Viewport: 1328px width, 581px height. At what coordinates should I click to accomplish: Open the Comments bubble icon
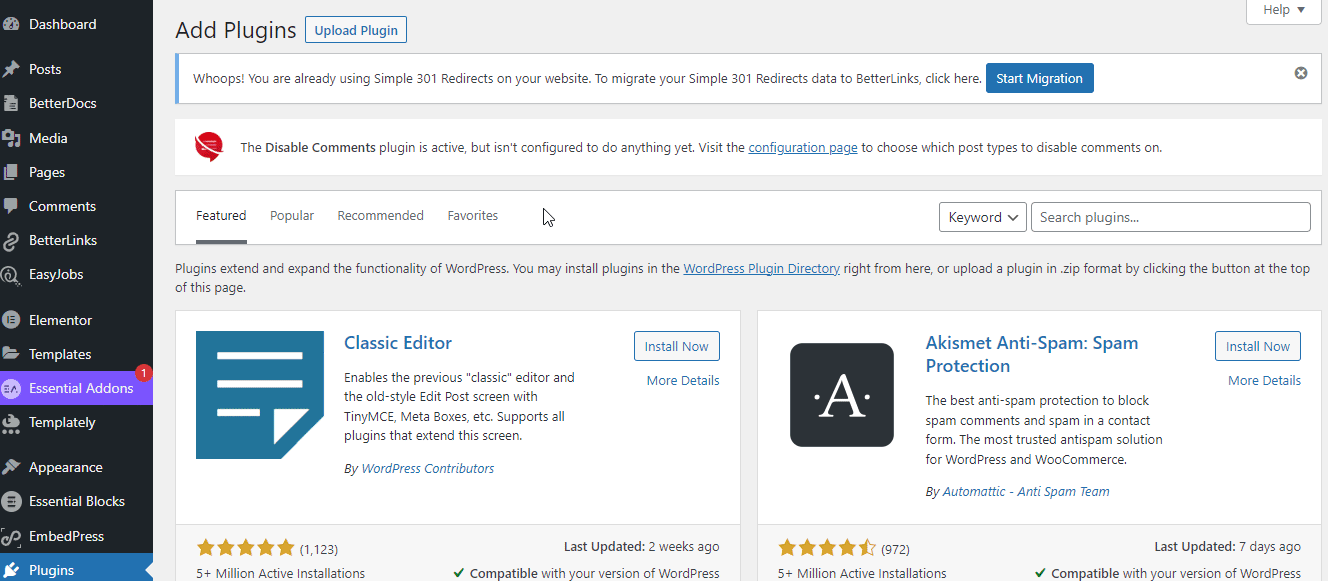pyautogui.click(x=11, y=206)
